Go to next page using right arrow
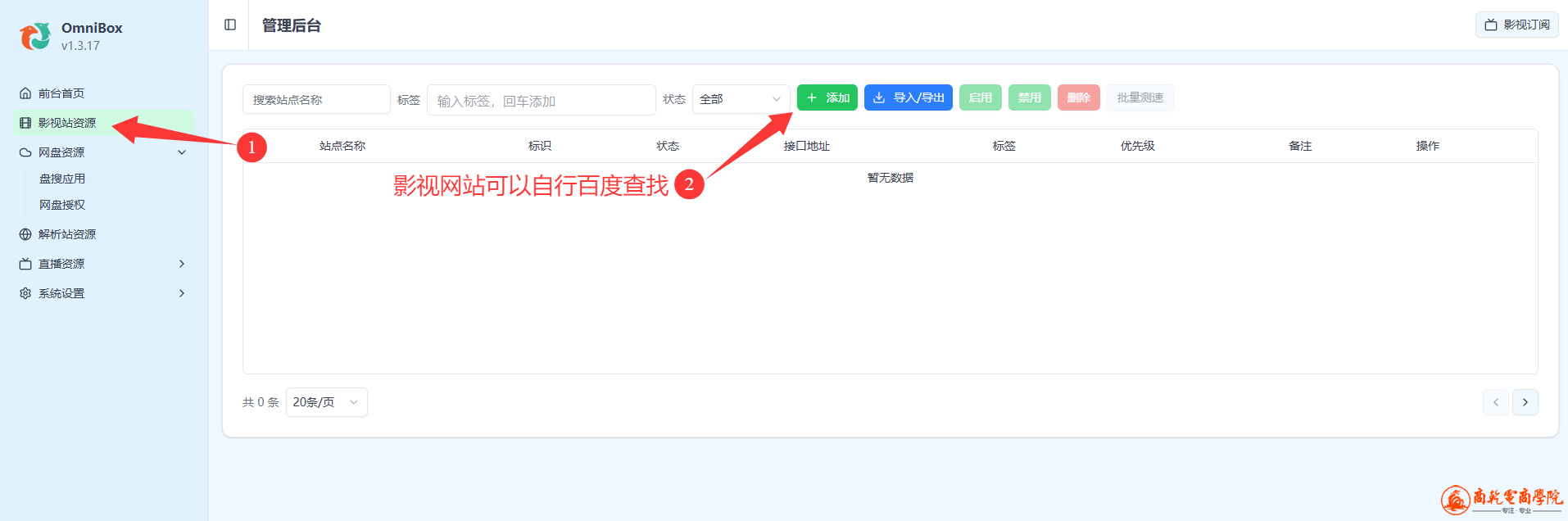 tap(1525, 402)
